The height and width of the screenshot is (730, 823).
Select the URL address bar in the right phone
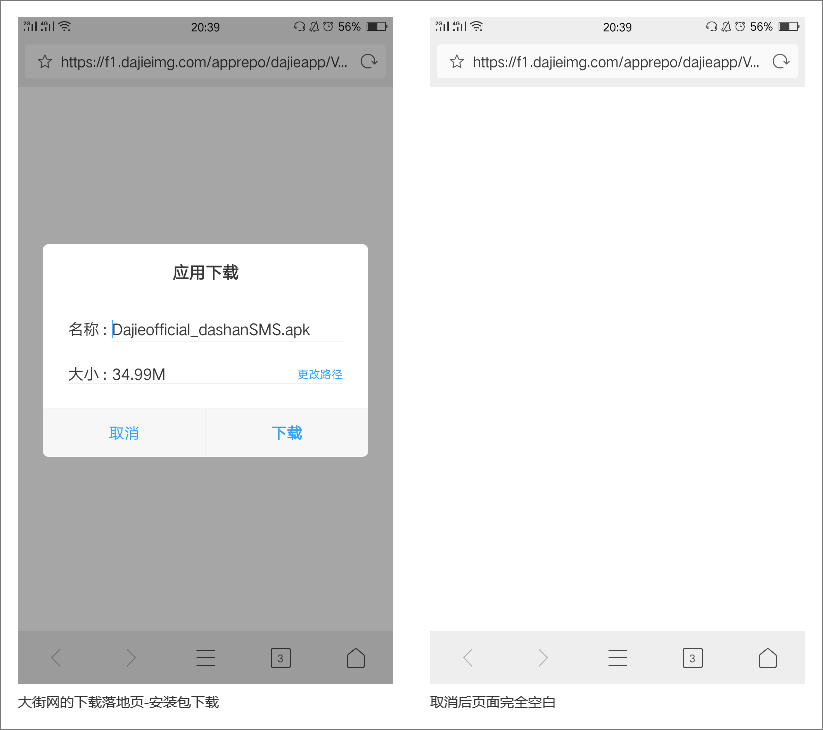[x=615, y=61]
